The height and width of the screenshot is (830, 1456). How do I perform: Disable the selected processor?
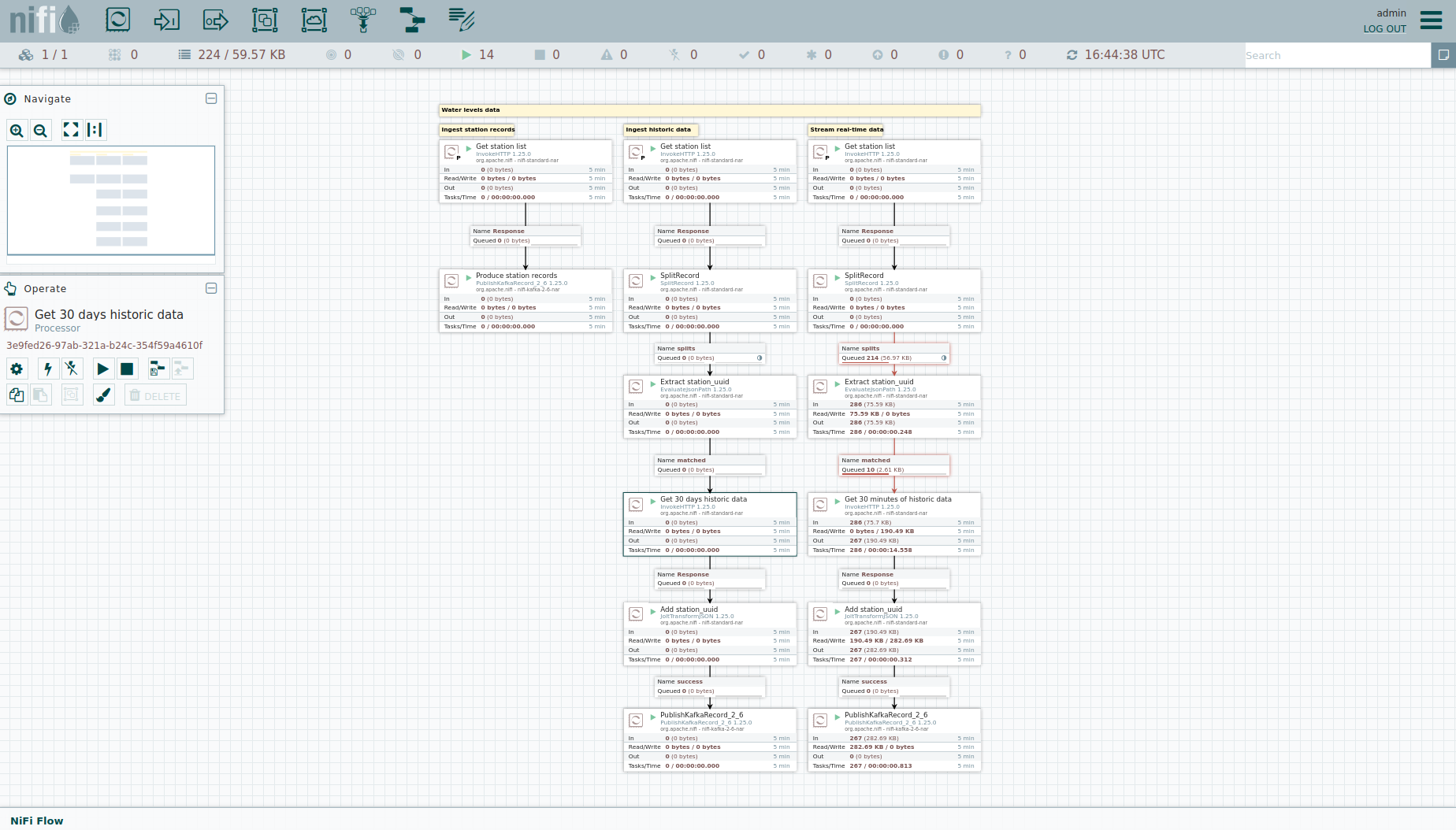72,369
